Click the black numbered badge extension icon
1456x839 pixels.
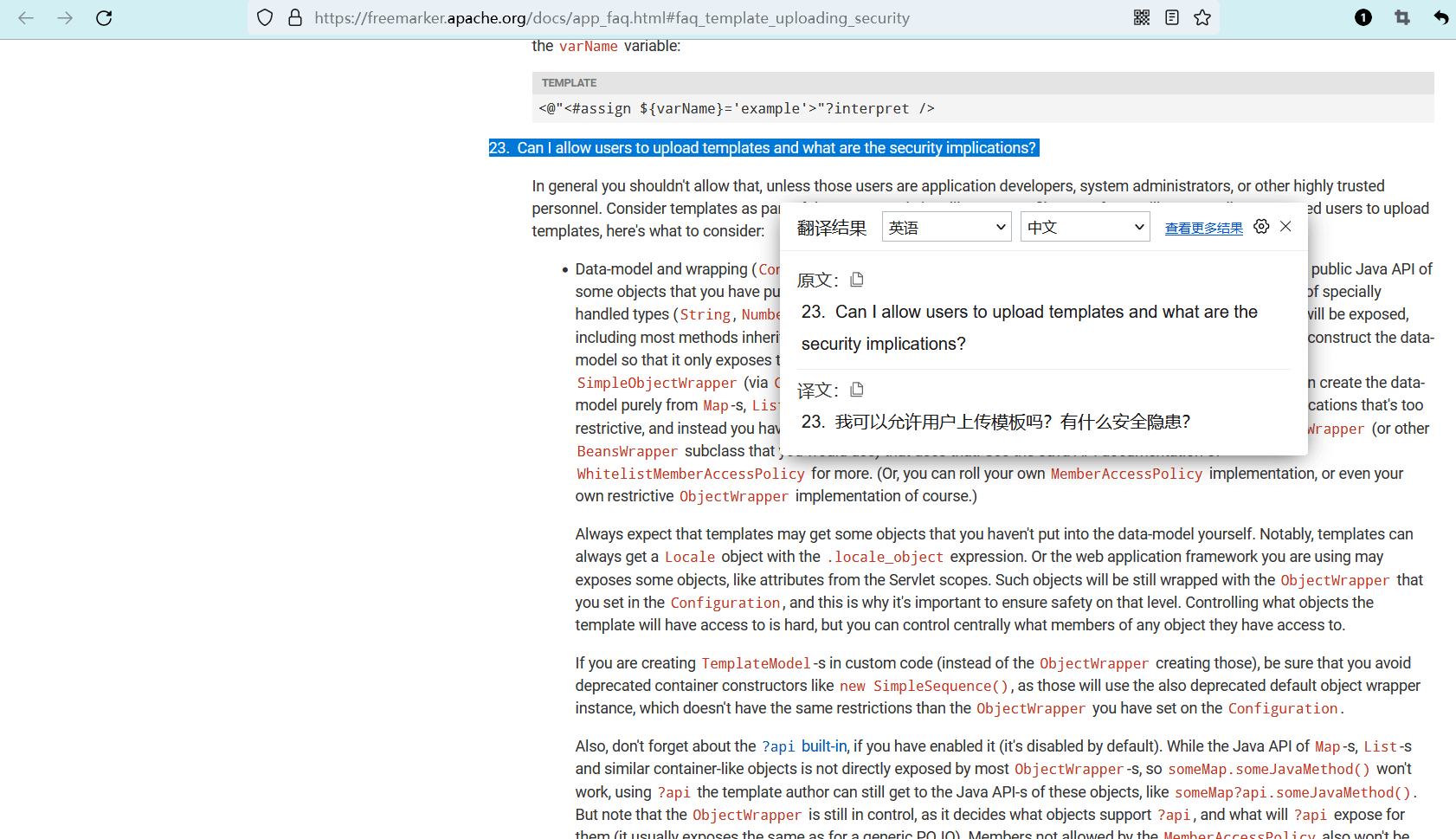tap(1363, 18)
